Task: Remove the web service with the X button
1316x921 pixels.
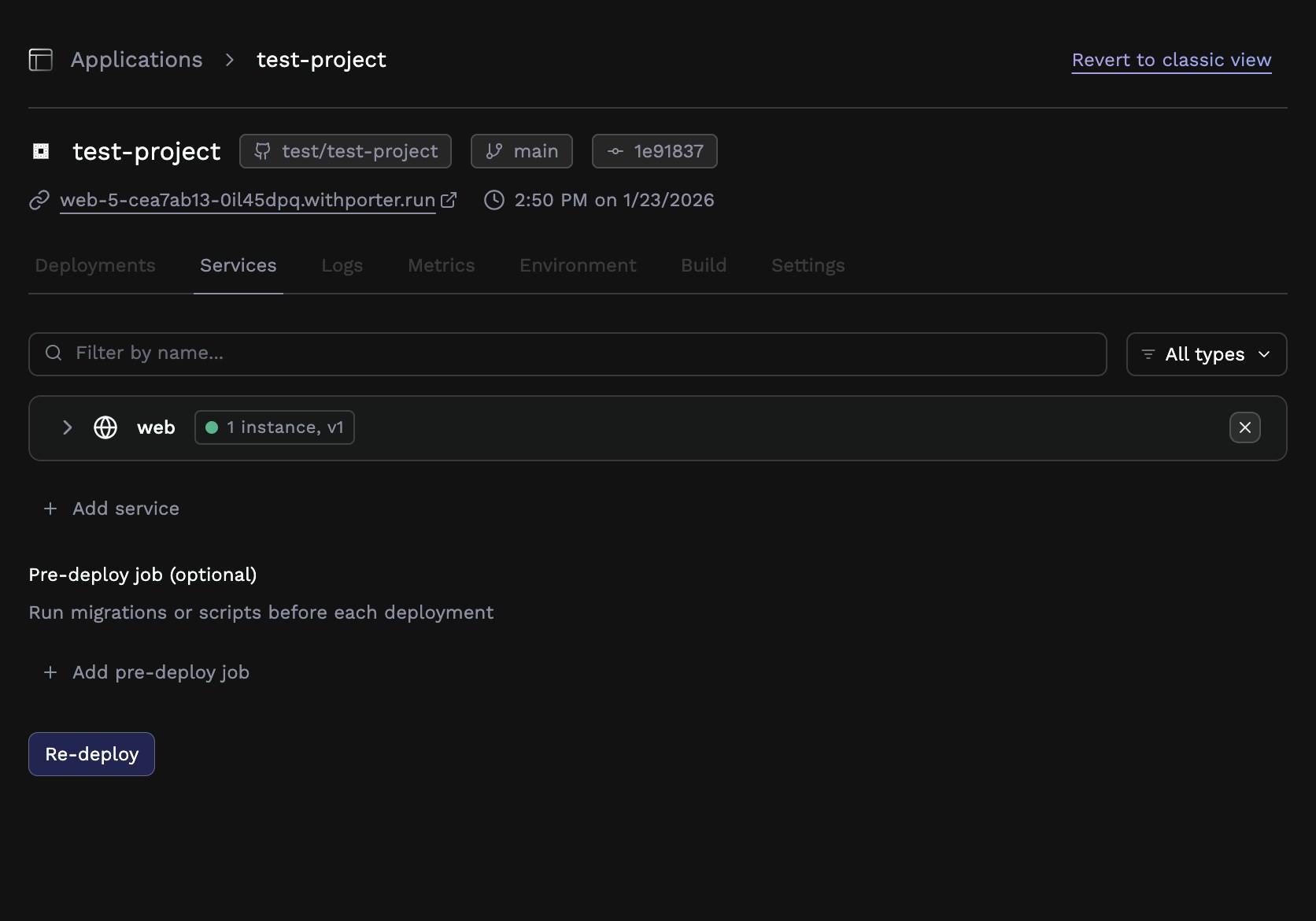Action: coord(1244,427)
